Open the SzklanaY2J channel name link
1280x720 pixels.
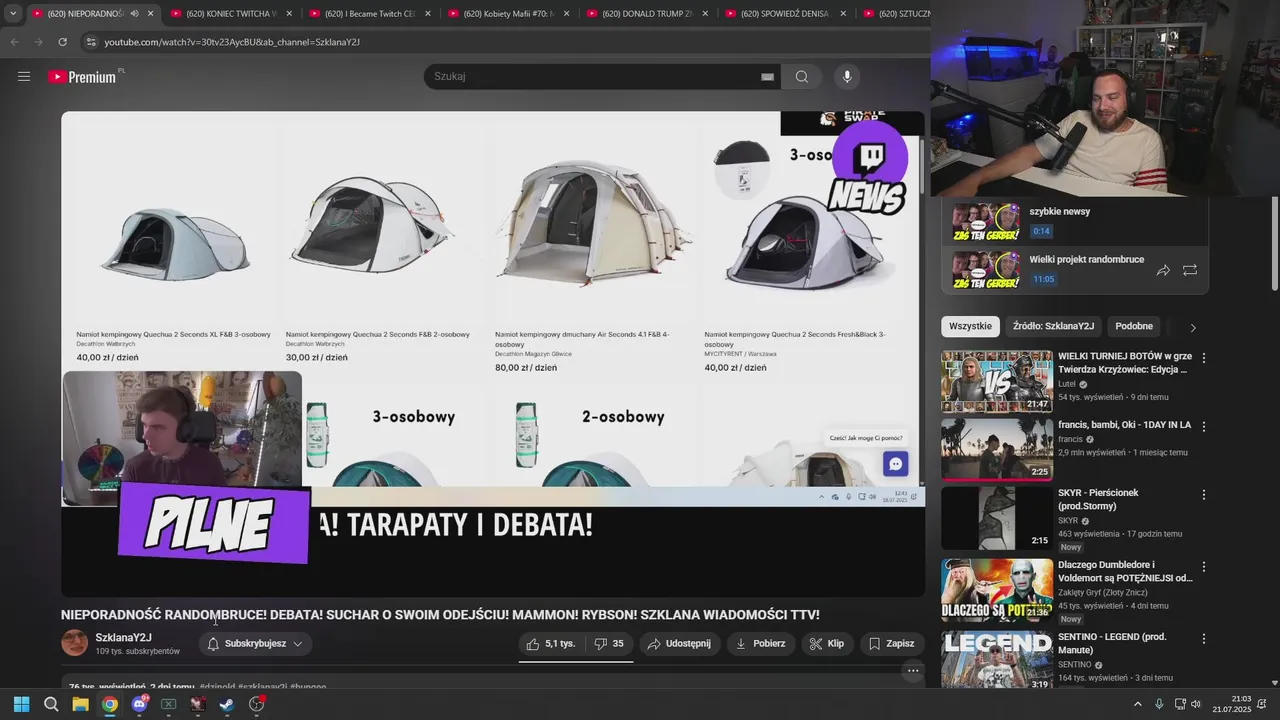[x=124, y=638]
